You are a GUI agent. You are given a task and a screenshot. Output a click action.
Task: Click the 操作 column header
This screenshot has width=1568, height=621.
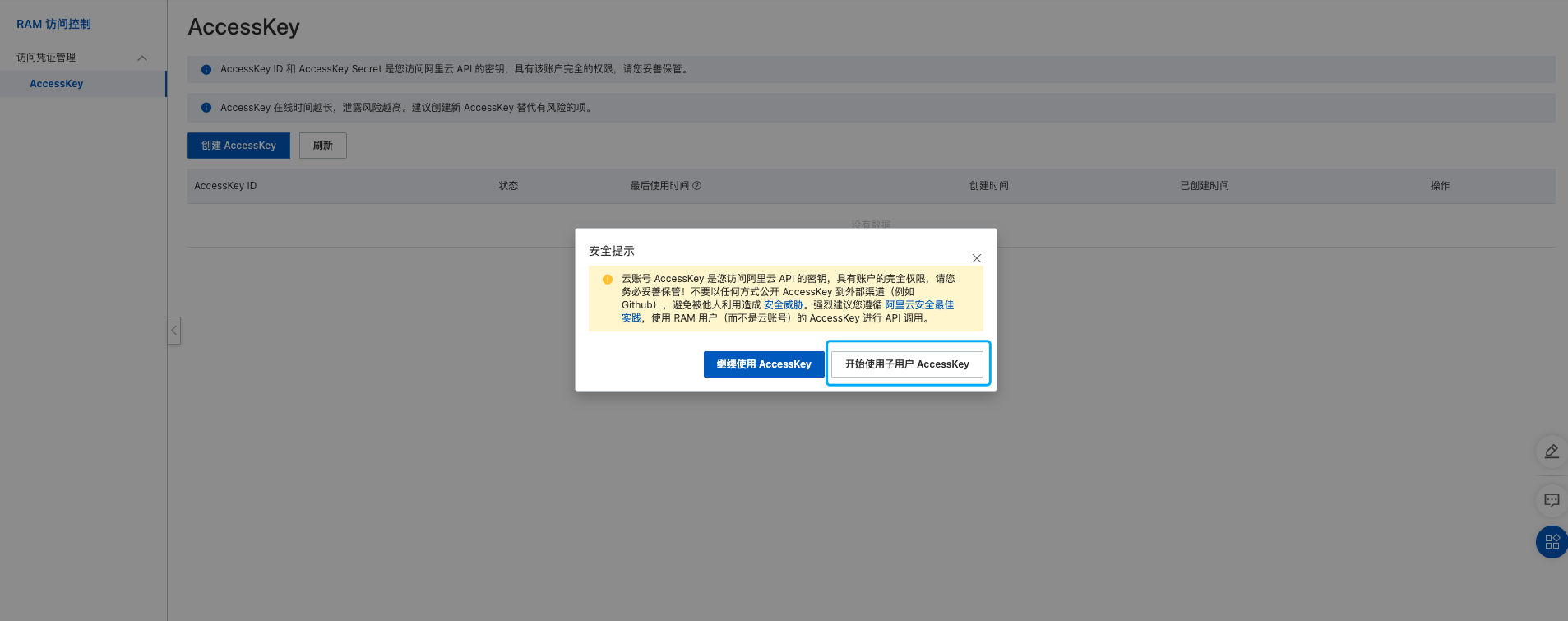click(1440, 186)
